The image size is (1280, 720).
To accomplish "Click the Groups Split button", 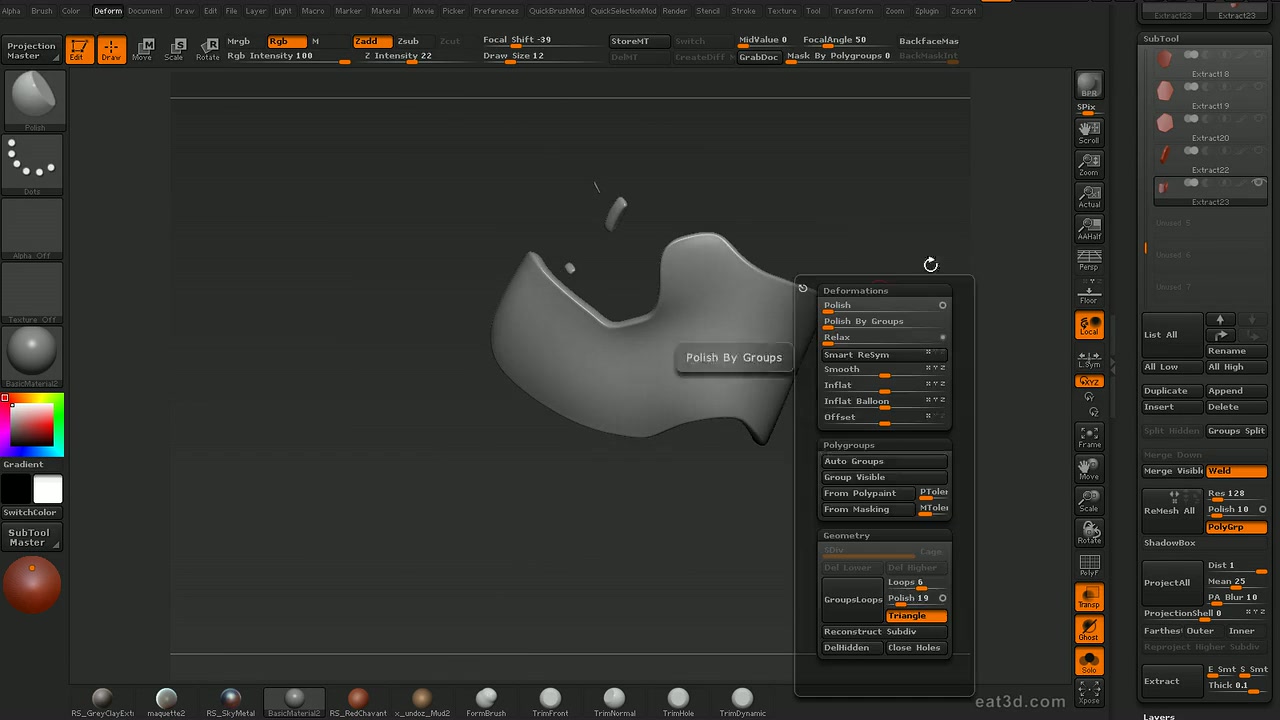I will coord(1236,431).
